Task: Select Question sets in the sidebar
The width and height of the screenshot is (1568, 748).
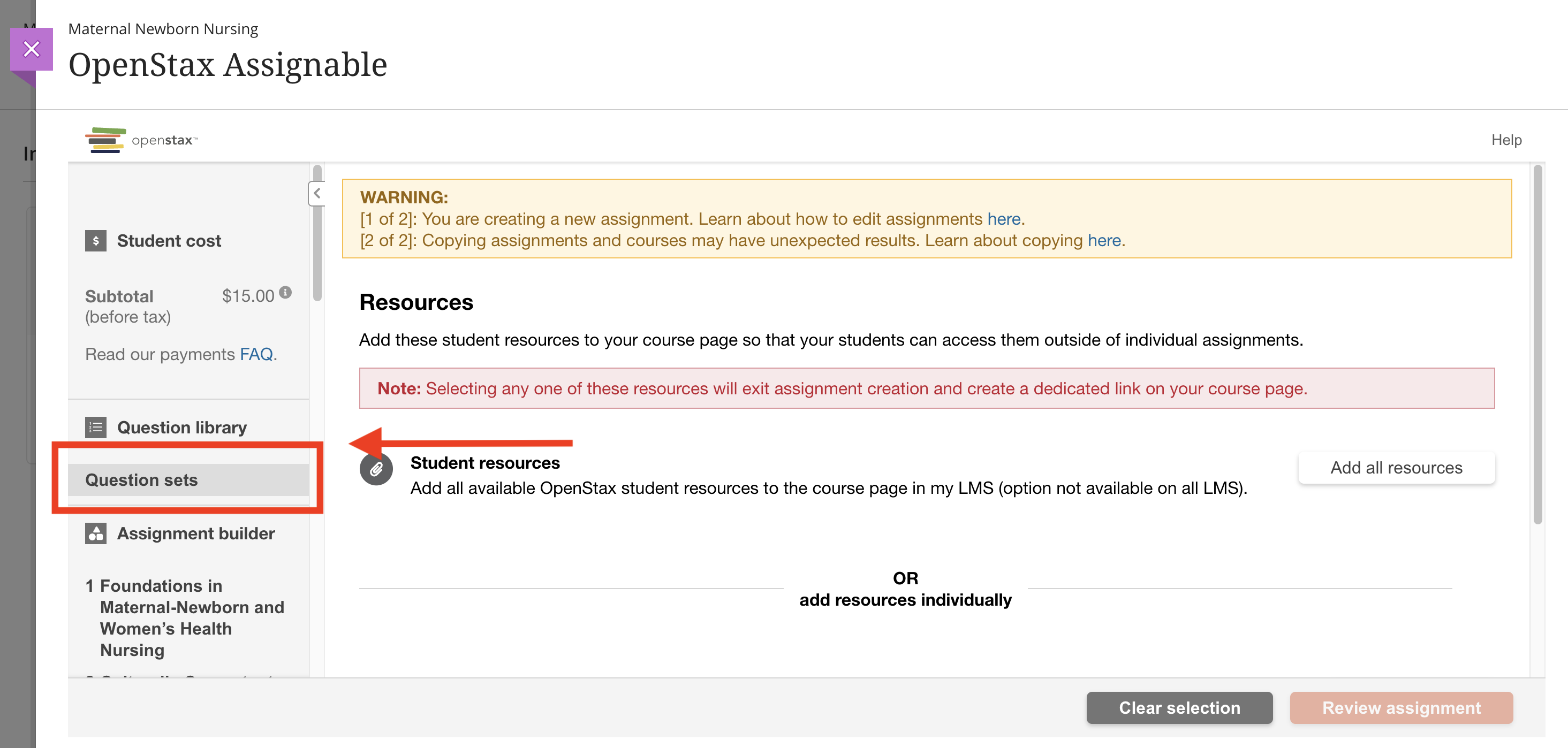Action: [188, 480]
